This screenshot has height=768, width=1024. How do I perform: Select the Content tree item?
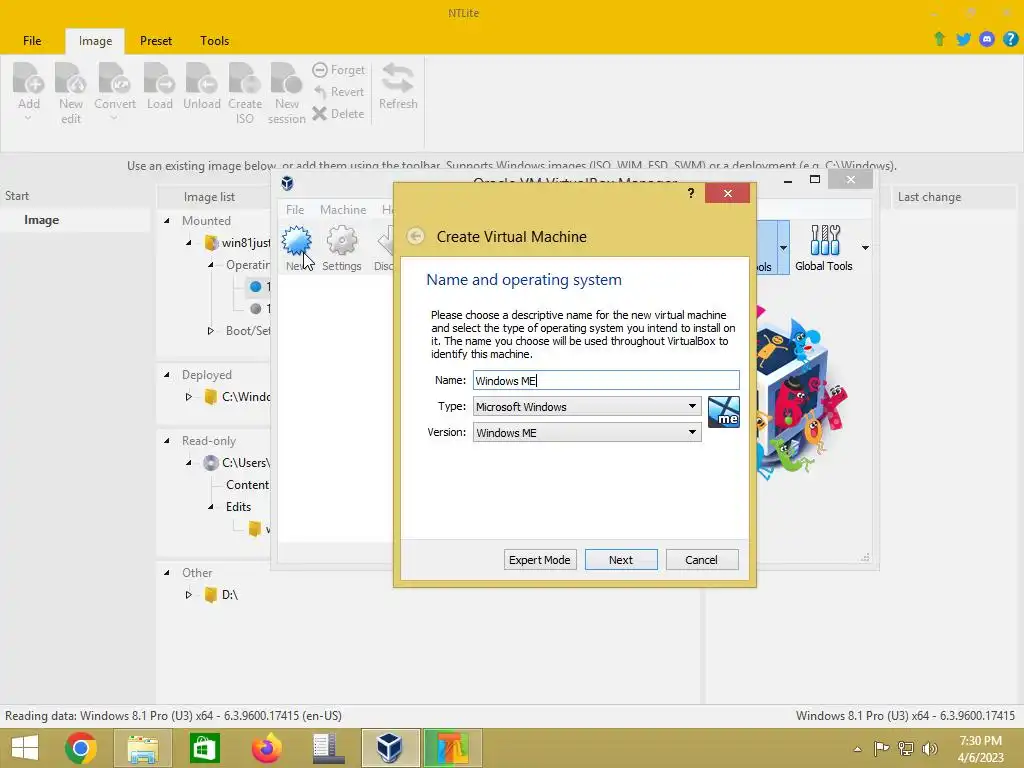pyautogui.click(x=247, y=485)
